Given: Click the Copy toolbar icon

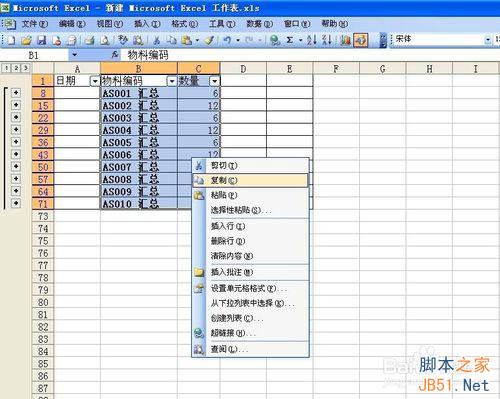Looking at the screenshot, I should [171, 40].
